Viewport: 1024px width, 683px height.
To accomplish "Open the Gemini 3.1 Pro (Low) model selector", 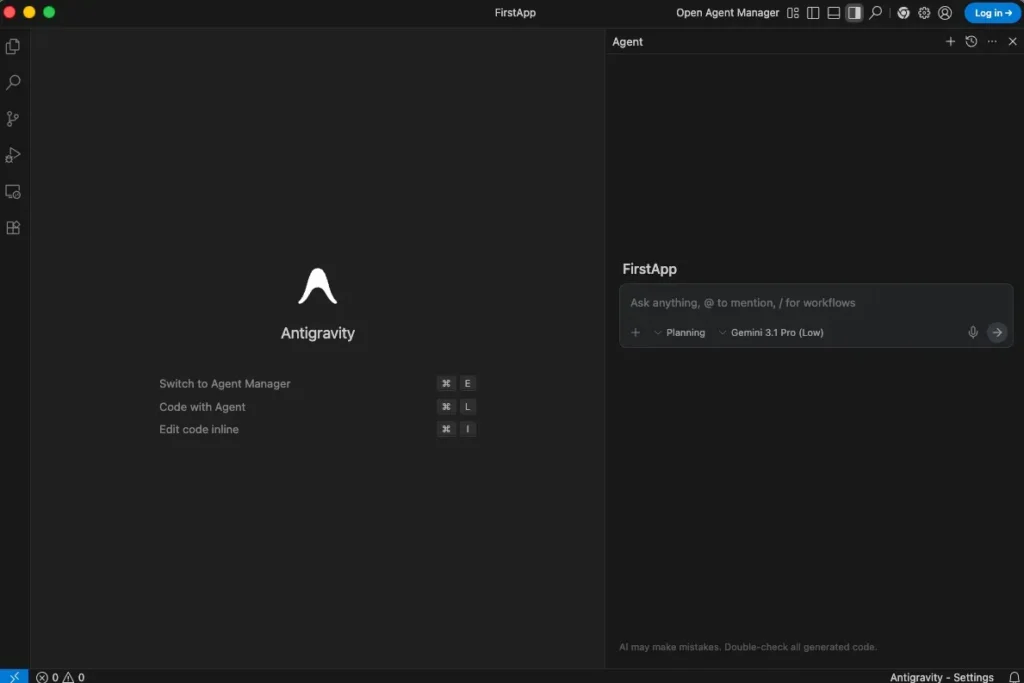I will (771, 333).
